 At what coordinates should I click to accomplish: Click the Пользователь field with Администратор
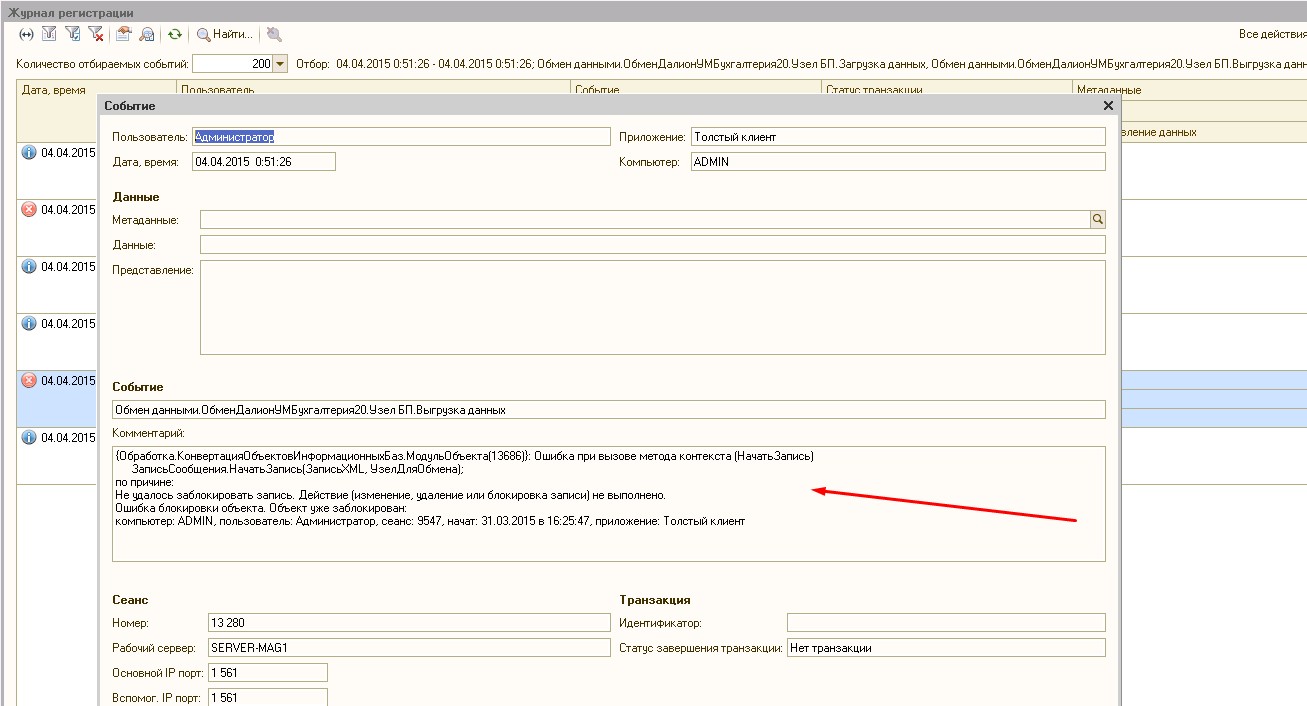tap(400, 137)
